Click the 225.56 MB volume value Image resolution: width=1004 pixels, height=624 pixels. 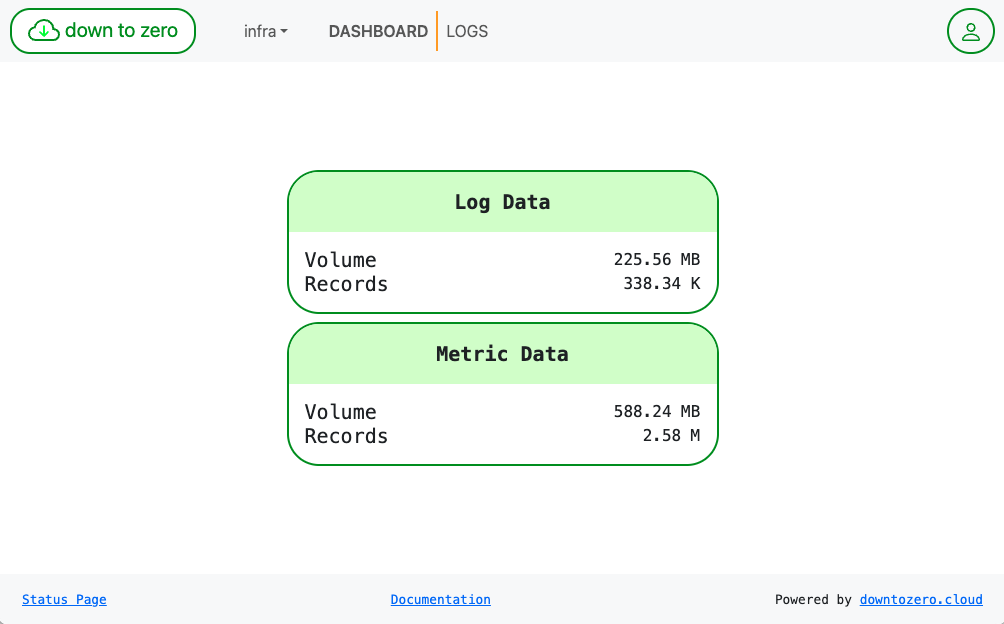coord(656,260)
